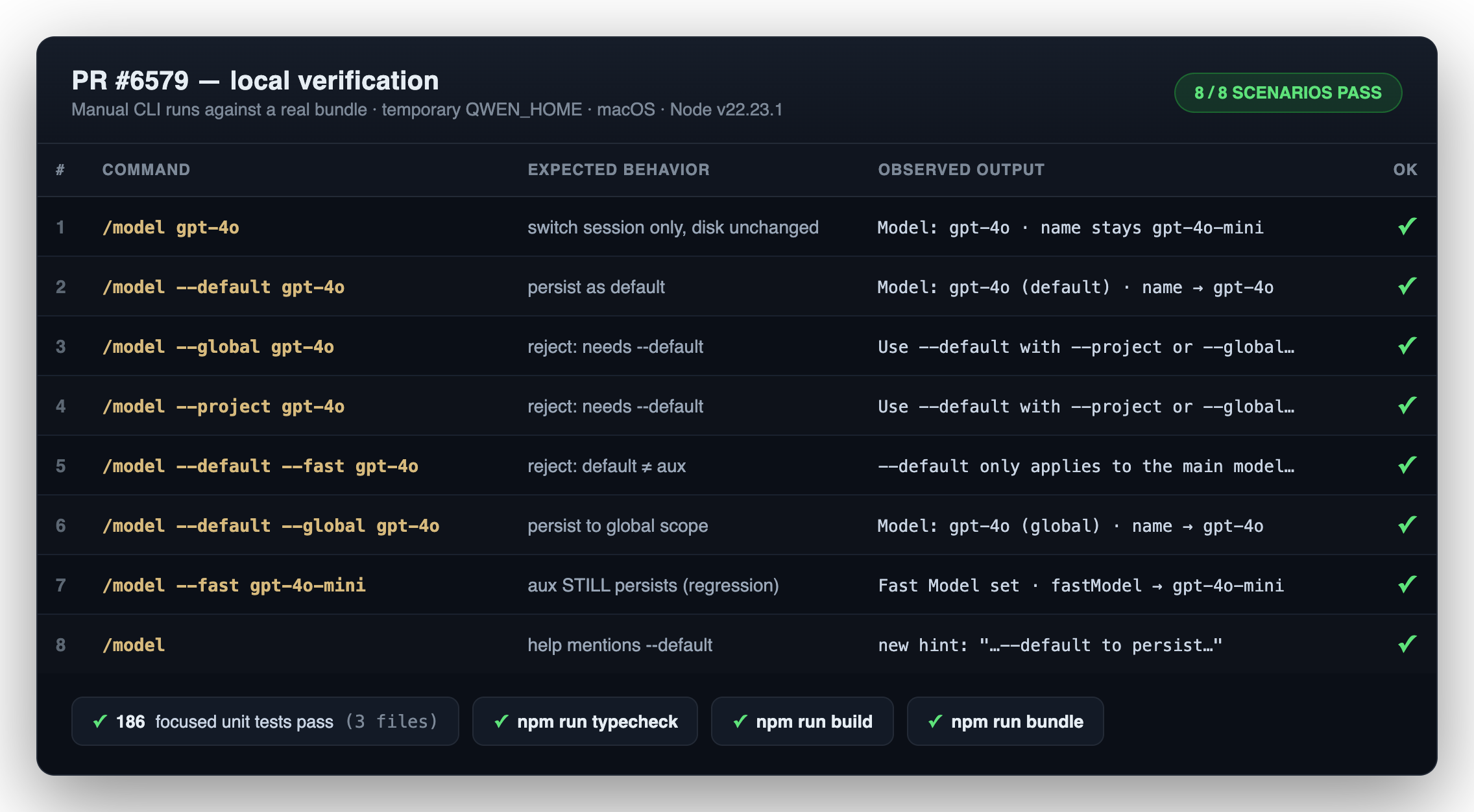This screenshot has height=812, width=1474.
Task: Click the checkmark in the /model --default gpt-4o row
Action: click(x=1407, y=286)
